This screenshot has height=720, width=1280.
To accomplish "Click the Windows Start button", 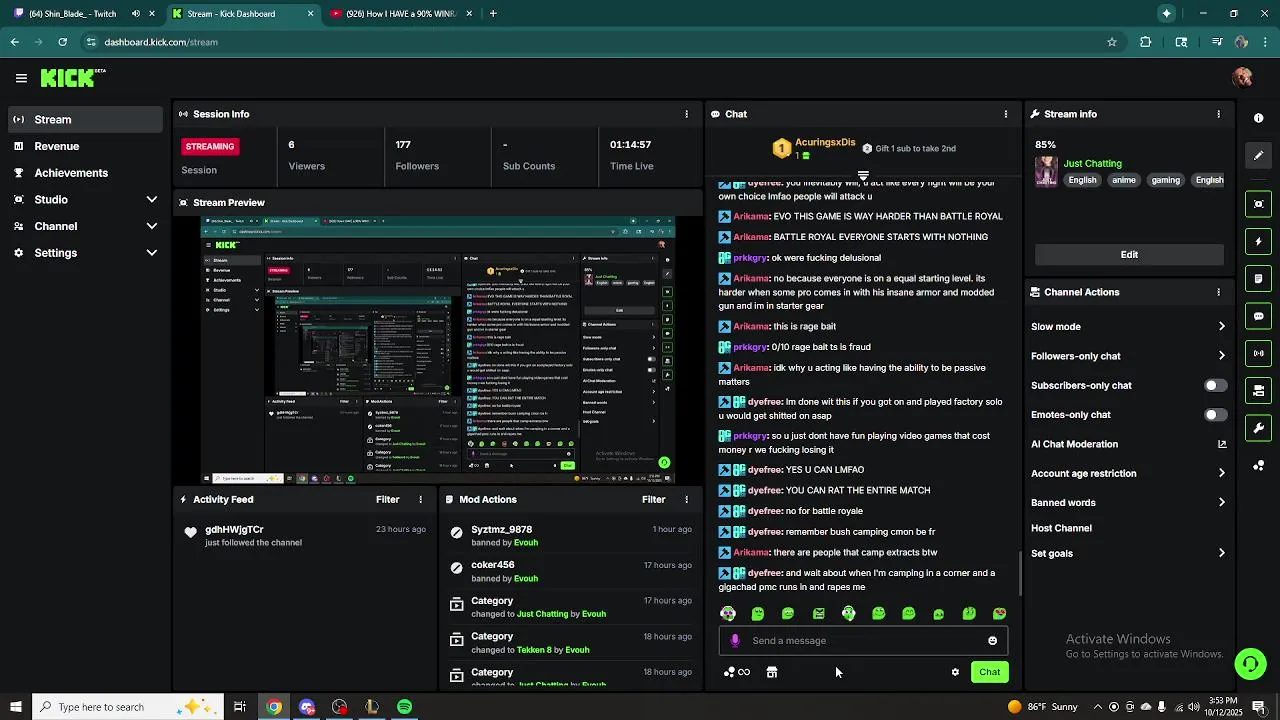I will pos(15,707).
